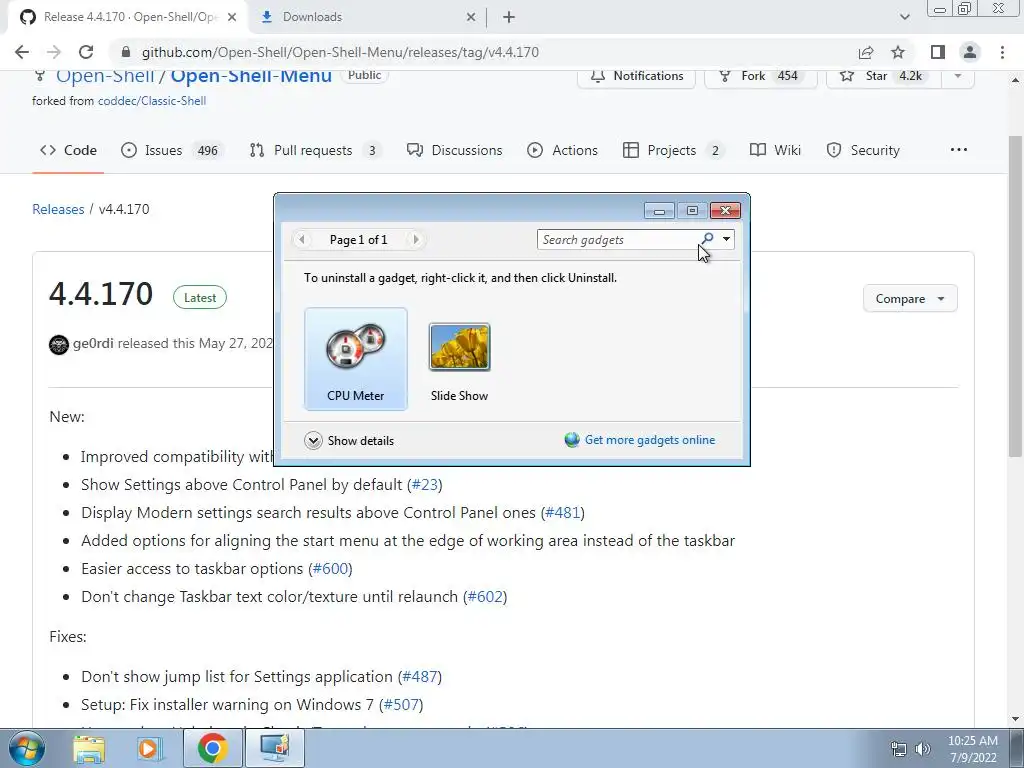Open the Code repository tab
Screen dimensions: 1024x768
pyautogui.click(x=68, y=150)
